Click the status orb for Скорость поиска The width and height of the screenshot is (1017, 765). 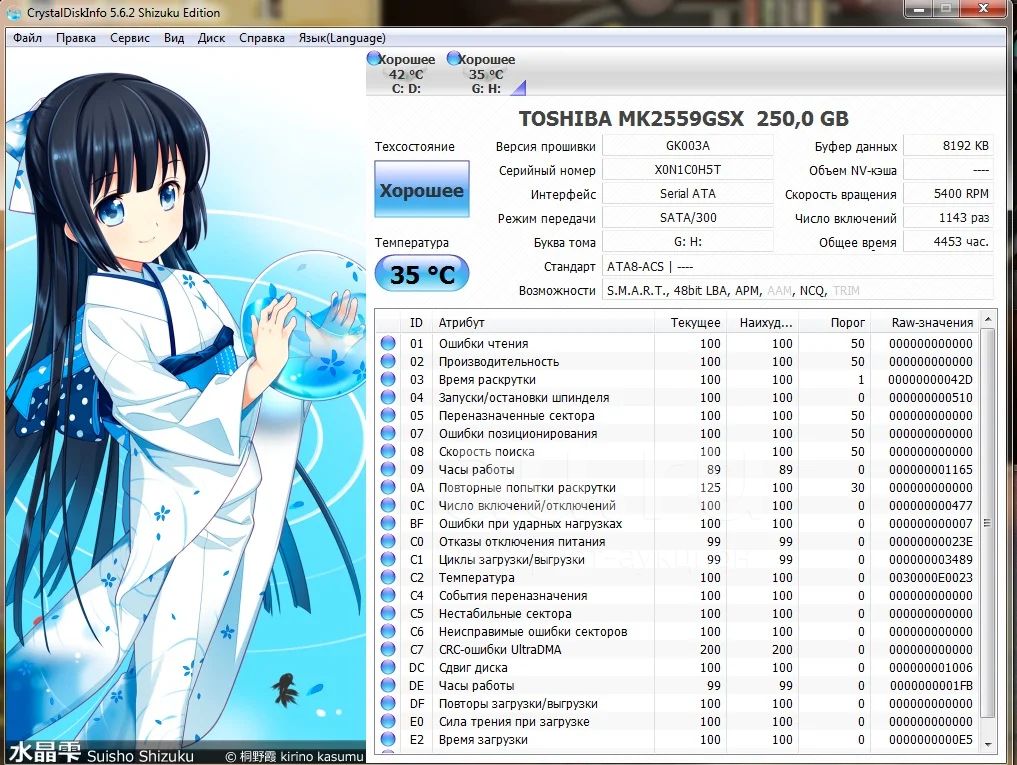[x=388, y=451]
